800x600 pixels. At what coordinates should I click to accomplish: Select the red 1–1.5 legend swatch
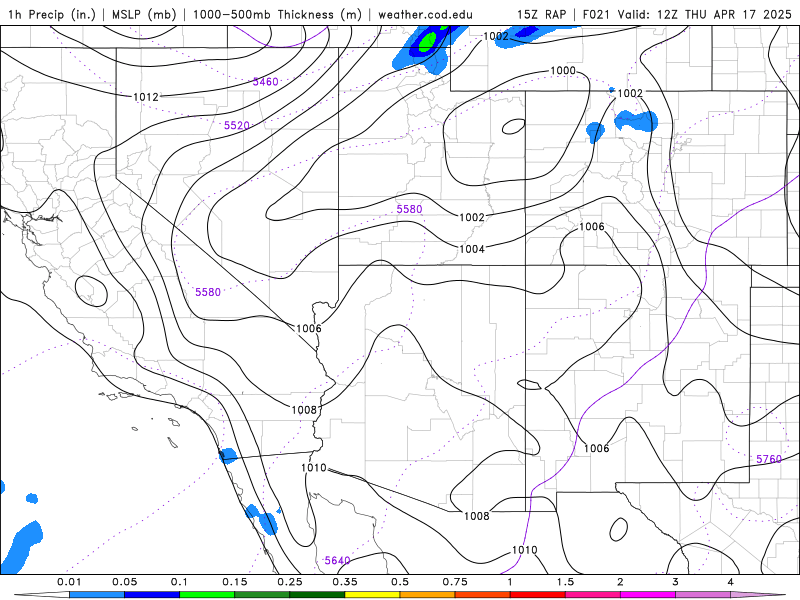click(538, 595)
